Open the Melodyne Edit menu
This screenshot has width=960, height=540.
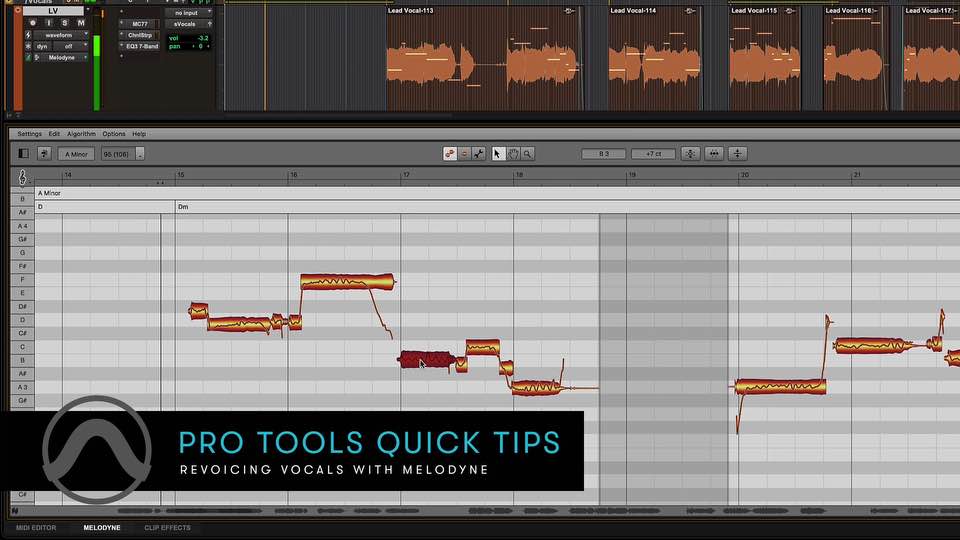click(x=54, y=133)
